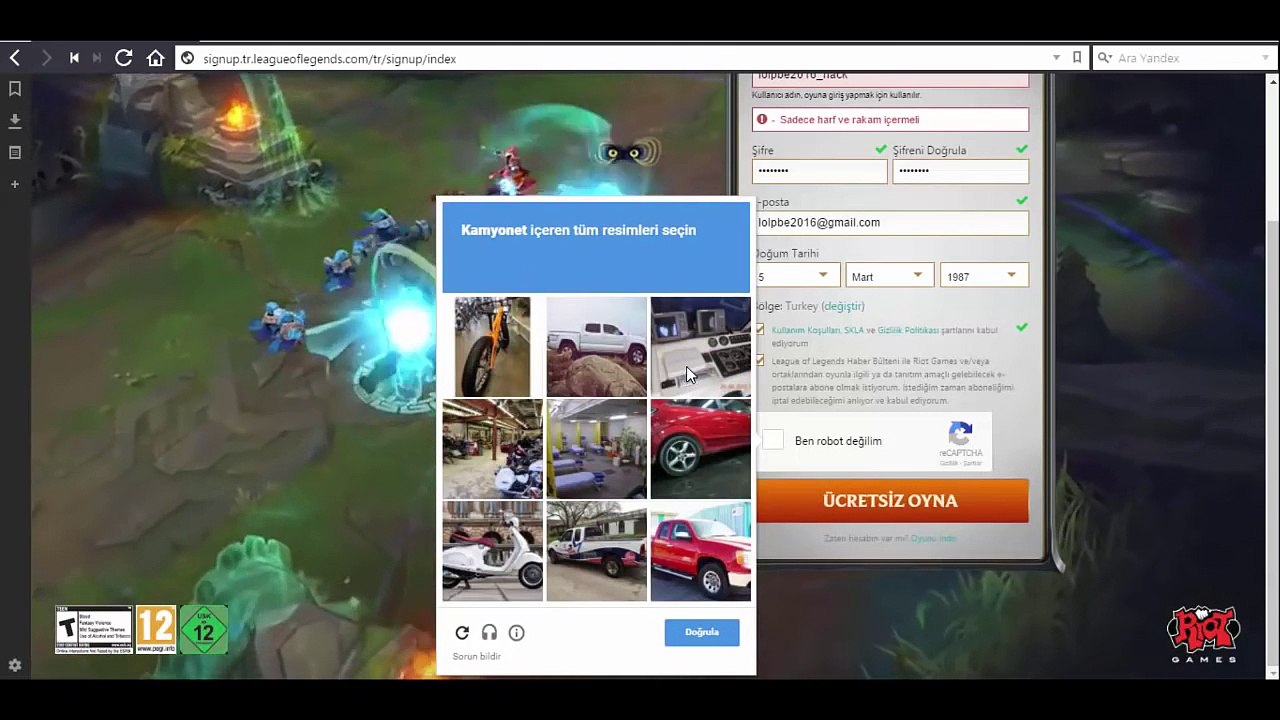This screenshot has width=1280, height=720.
Task: Open the Mart month dropdown
Action: coord(890,275)
